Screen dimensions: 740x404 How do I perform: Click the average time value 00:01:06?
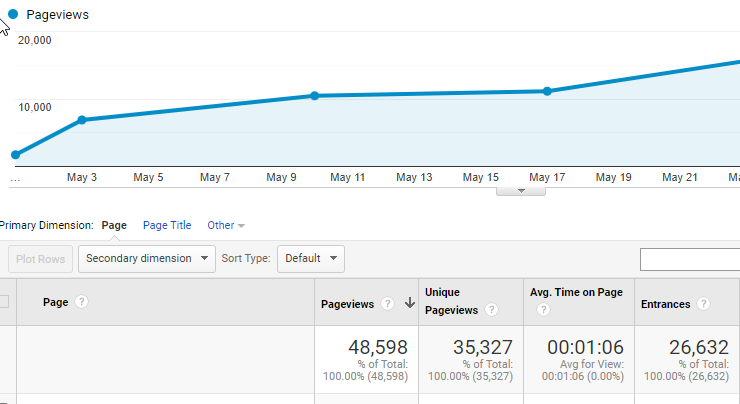585,347
